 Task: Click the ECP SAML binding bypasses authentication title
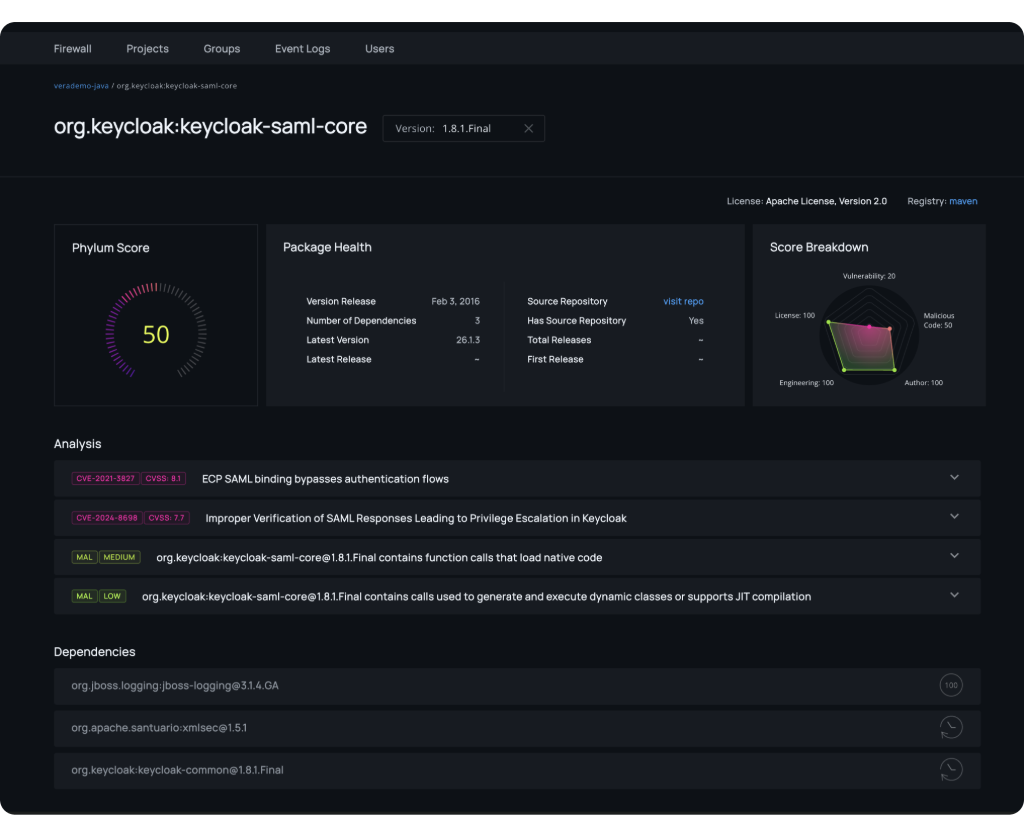click(325, 479)
